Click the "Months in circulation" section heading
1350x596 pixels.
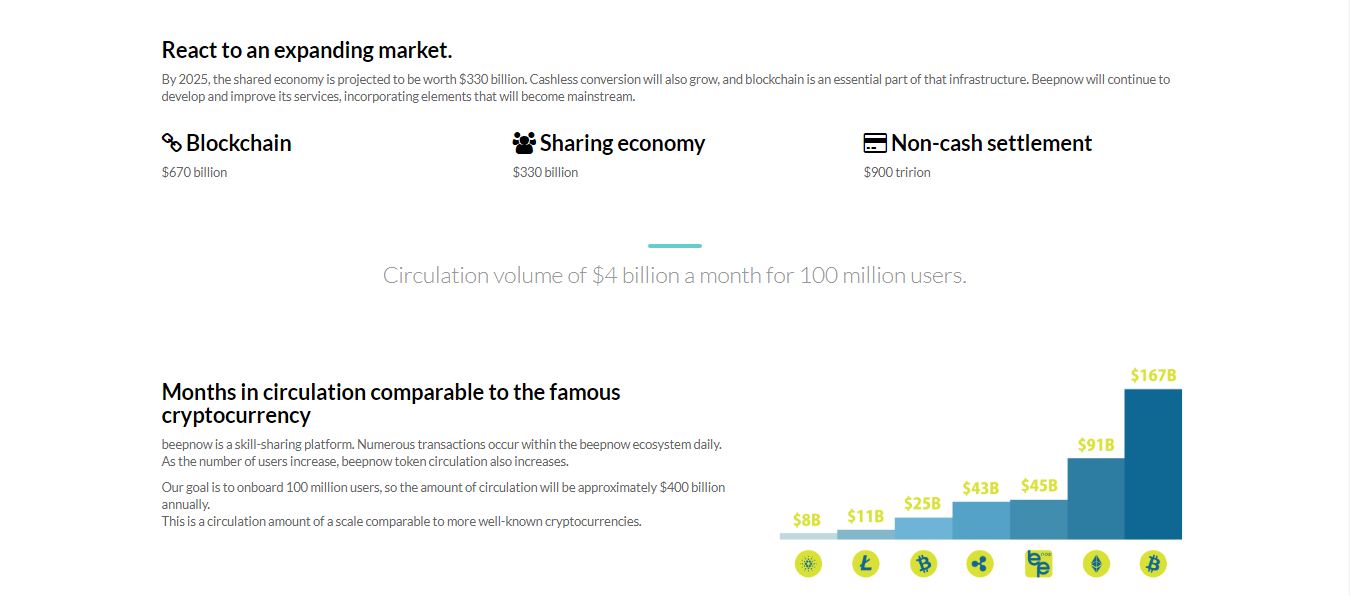(x=391, y=403)
